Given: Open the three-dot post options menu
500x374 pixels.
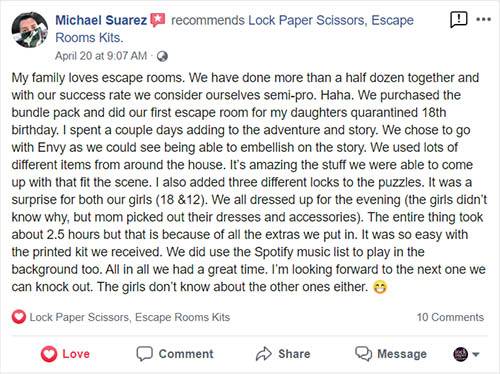Looking at the screenshot, I should pyautogui.click(x=483, y=19).
